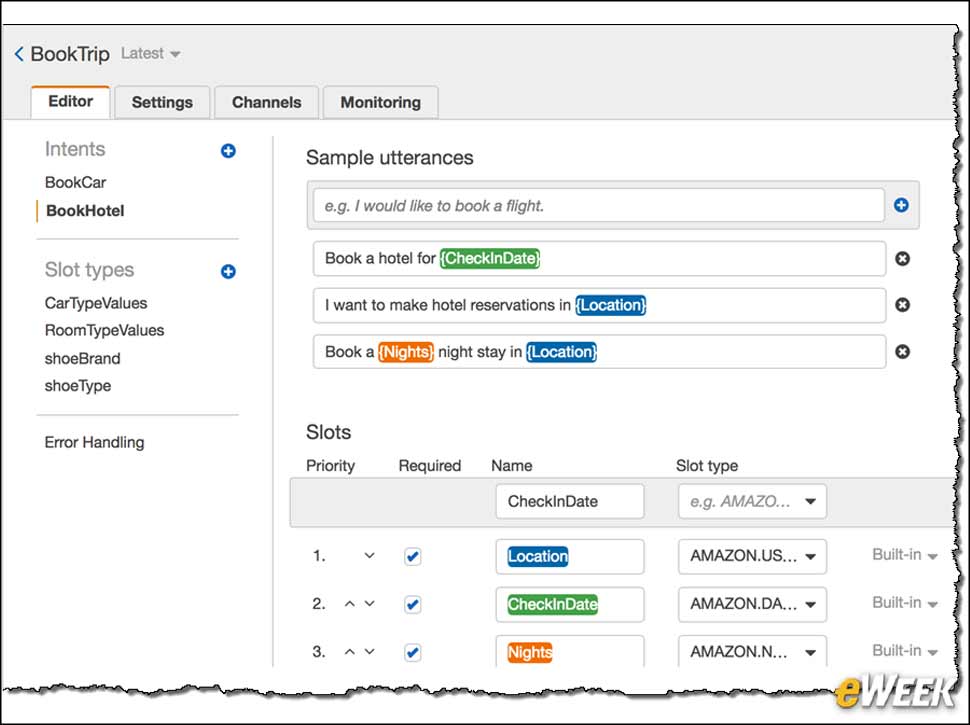Toggle Required checkbox for CheckInDate slot

(x=413, y=604)
